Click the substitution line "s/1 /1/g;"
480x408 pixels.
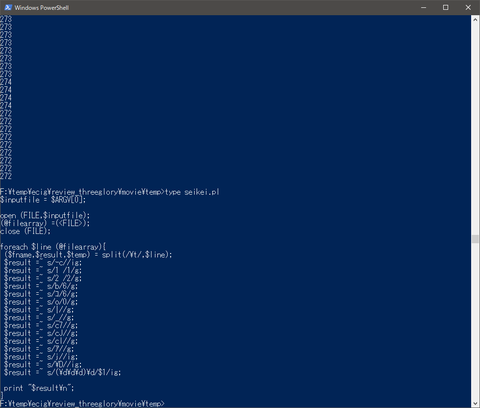43,271
